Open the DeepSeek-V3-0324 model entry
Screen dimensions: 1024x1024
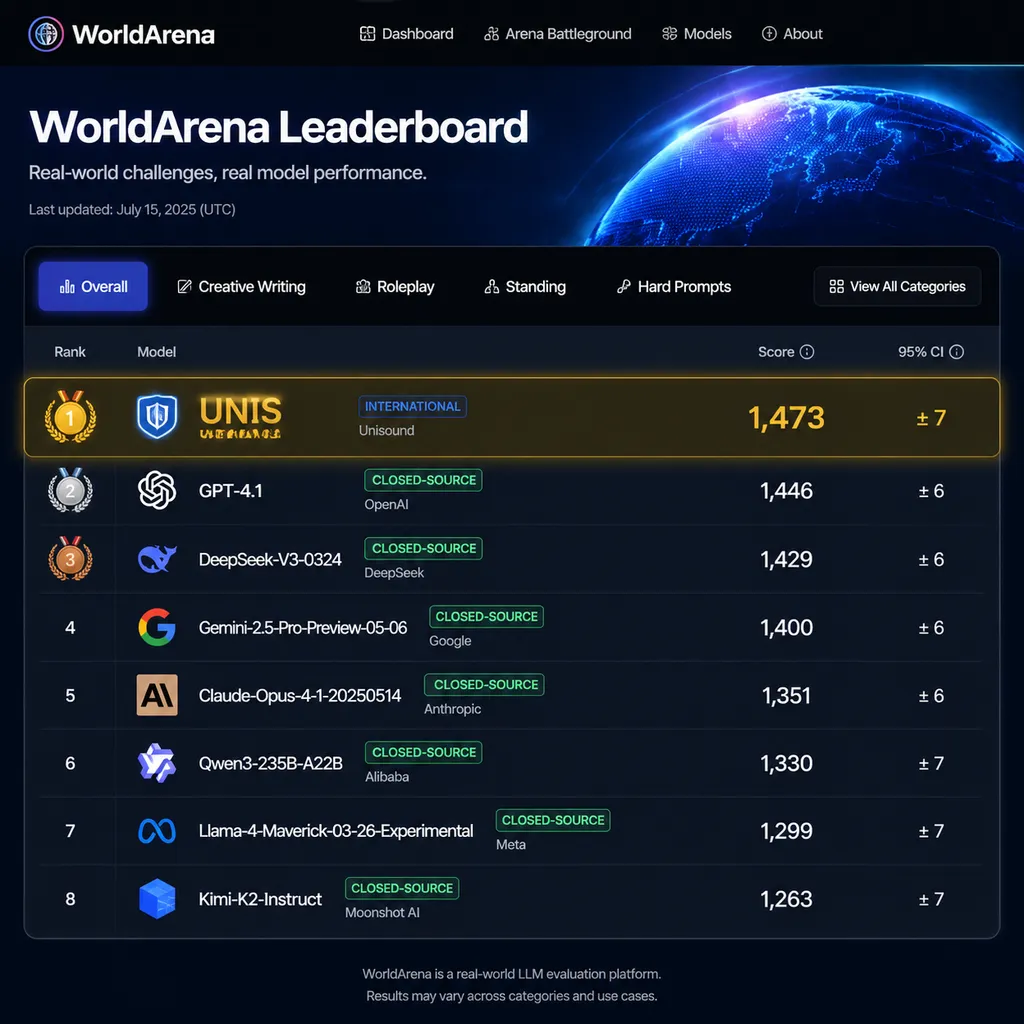[x=270, y=560]
